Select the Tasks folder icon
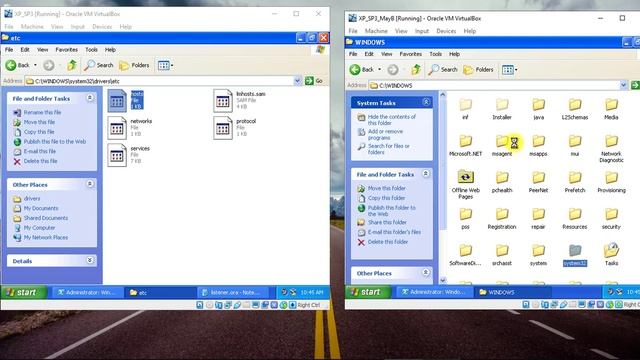This screenshot has width=640, height=360. [611, 249]
